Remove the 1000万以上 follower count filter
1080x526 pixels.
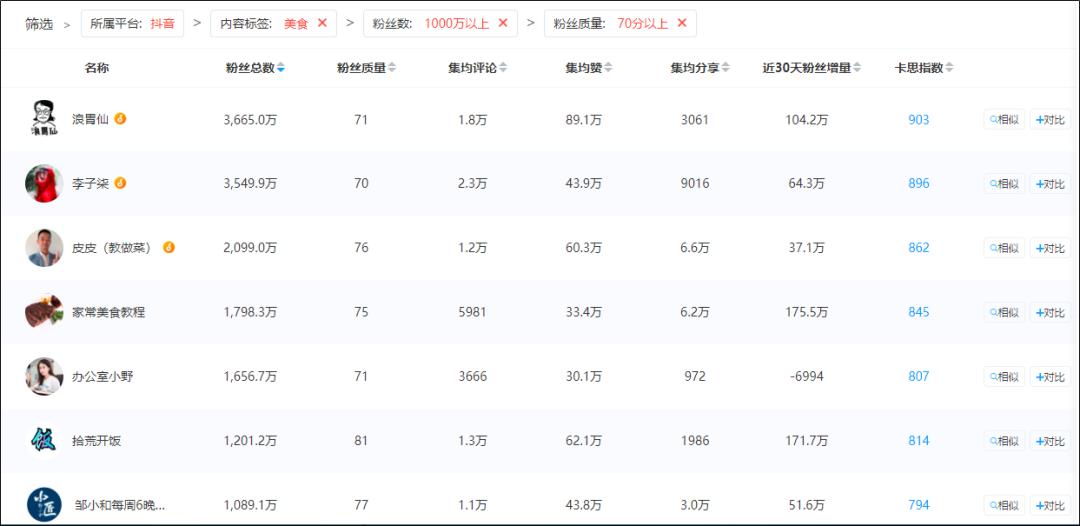coord(502,23)
